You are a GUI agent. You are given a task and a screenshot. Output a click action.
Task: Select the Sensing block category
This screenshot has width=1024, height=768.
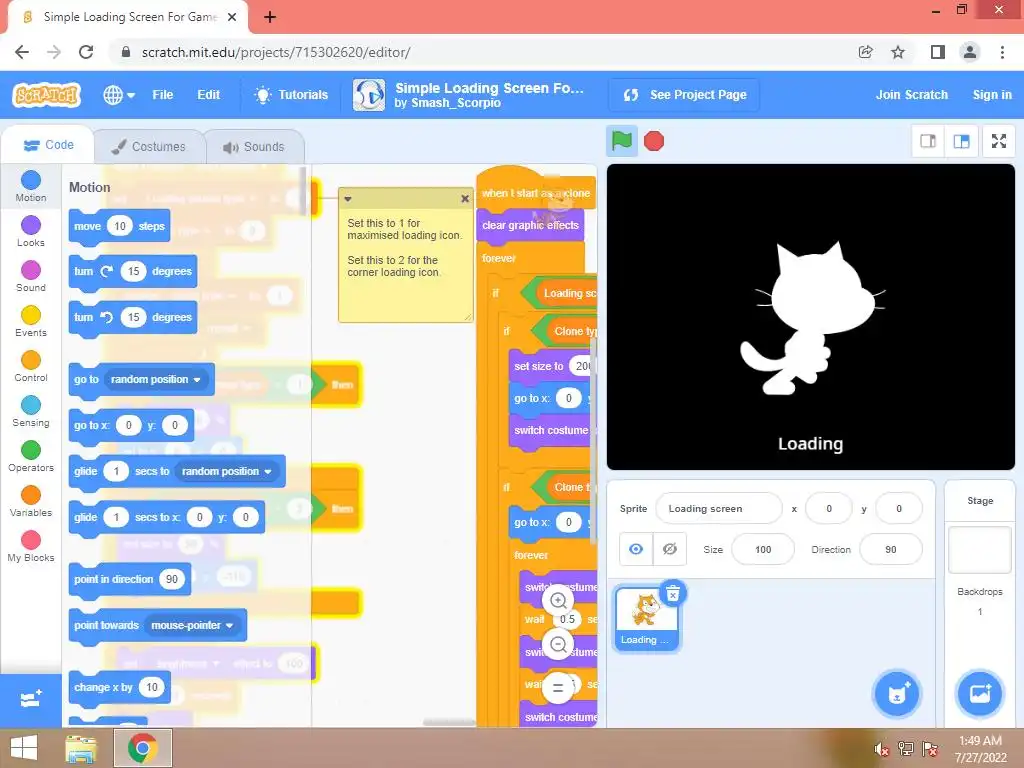(x=31, y=411)
